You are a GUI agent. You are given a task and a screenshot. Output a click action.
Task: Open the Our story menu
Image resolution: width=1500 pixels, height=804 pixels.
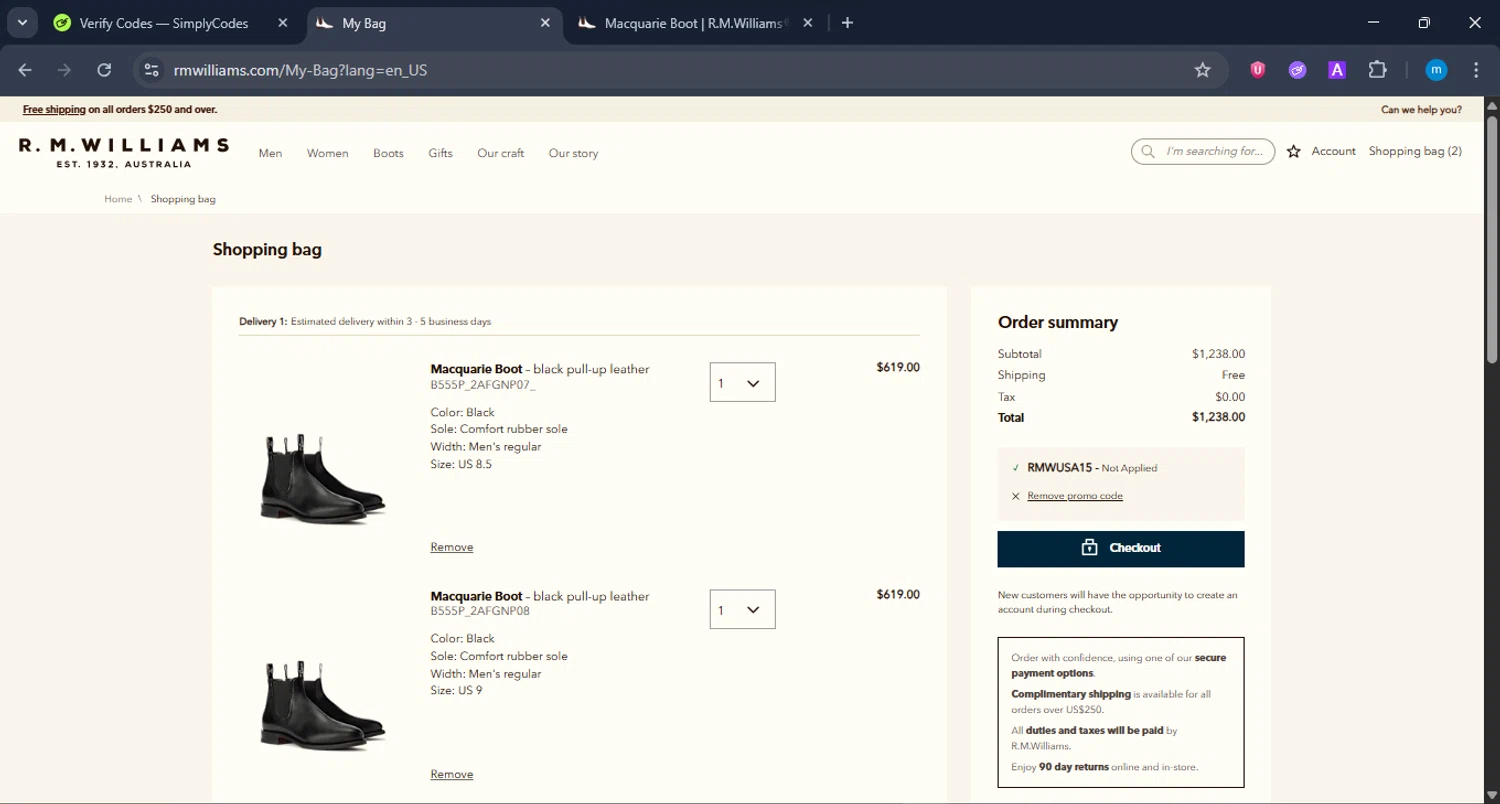573,153
